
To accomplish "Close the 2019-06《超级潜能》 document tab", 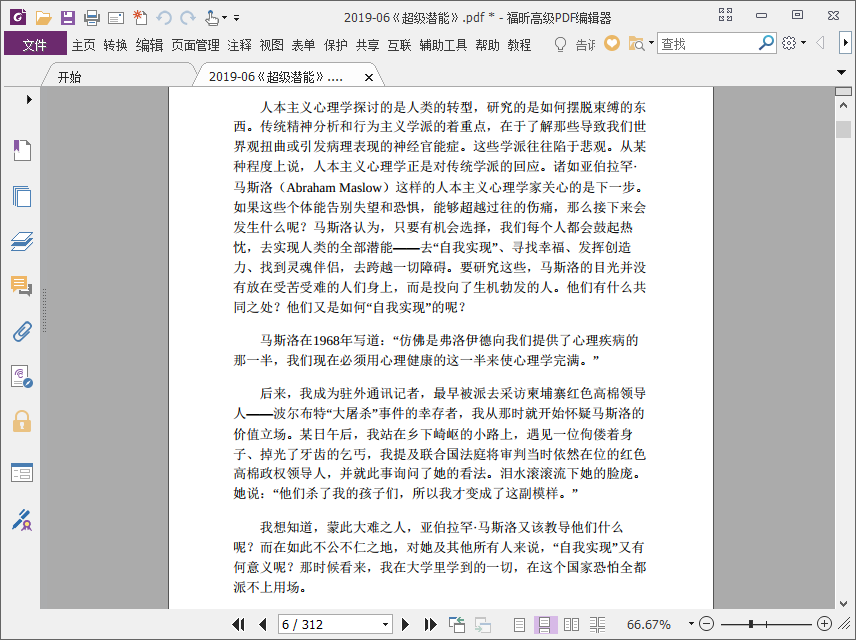I will [369, 78].
